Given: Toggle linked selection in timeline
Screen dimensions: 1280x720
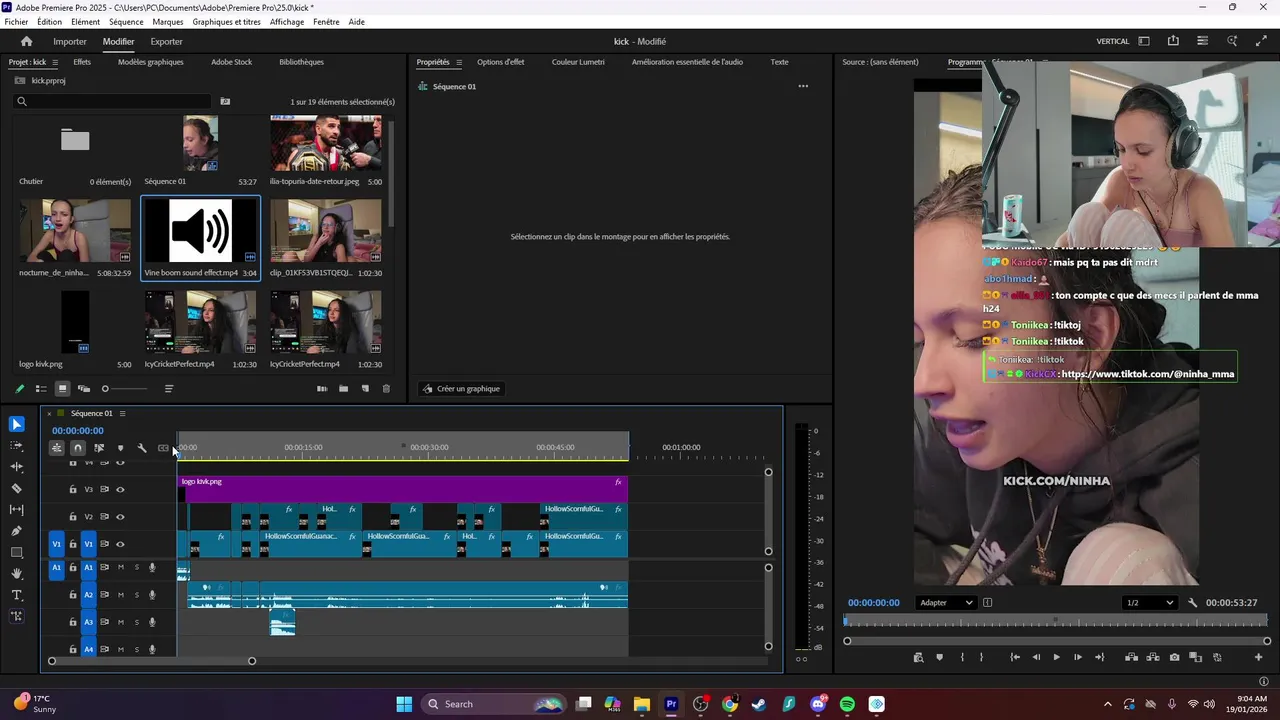Looking at the screenshot, I should coord(99,448).
